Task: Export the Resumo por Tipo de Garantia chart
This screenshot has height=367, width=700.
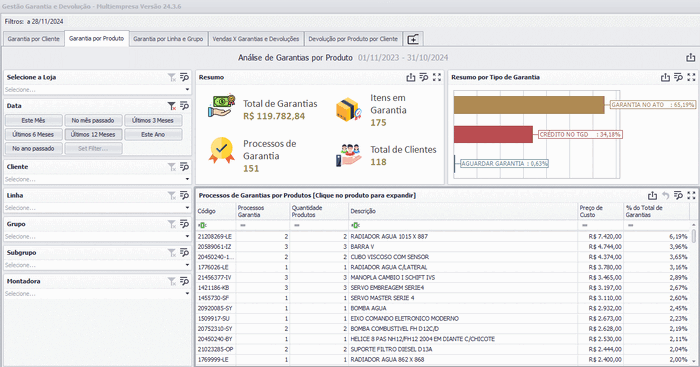Action: [665, 77]
